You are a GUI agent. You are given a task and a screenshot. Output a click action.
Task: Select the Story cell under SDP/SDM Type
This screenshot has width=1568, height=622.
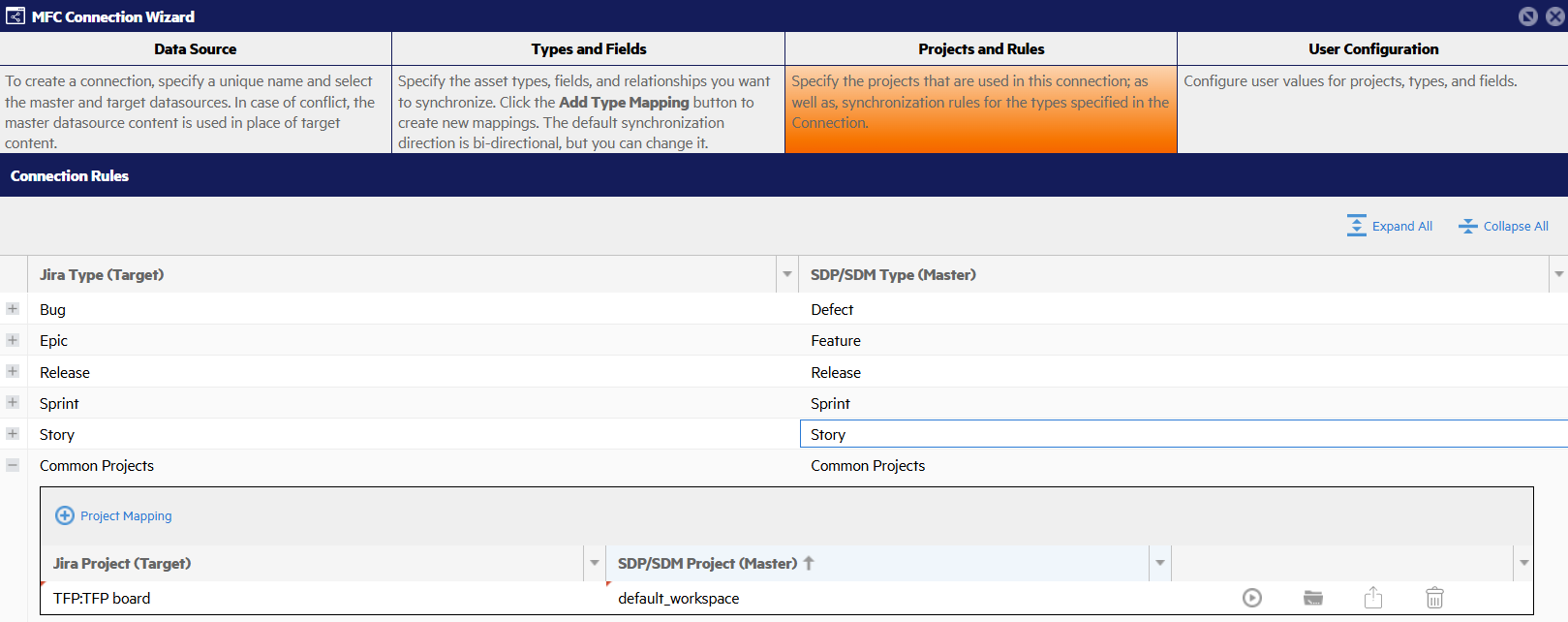pos(1182,434)
